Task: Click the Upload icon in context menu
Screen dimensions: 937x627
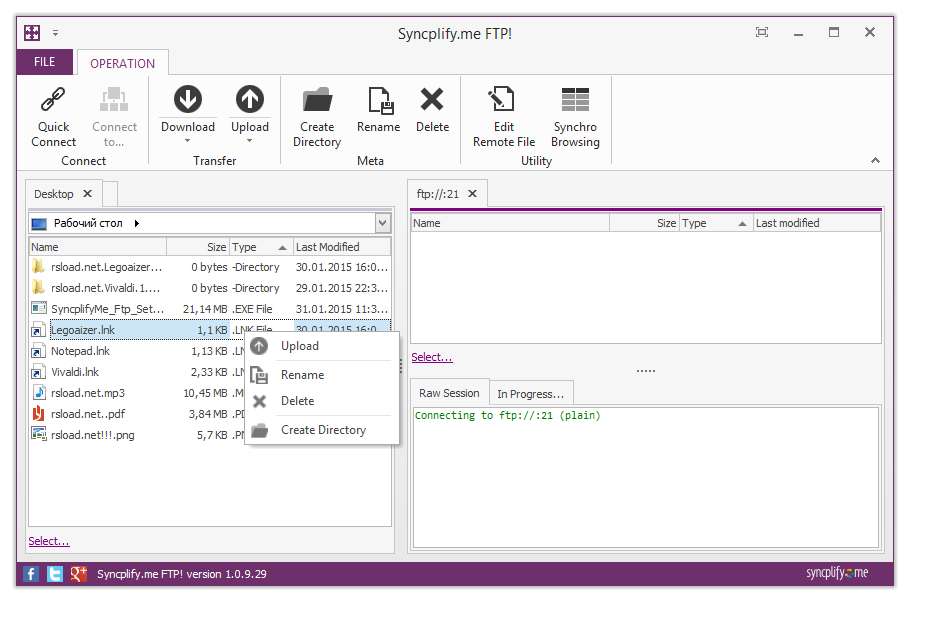Action: point(259,346)
